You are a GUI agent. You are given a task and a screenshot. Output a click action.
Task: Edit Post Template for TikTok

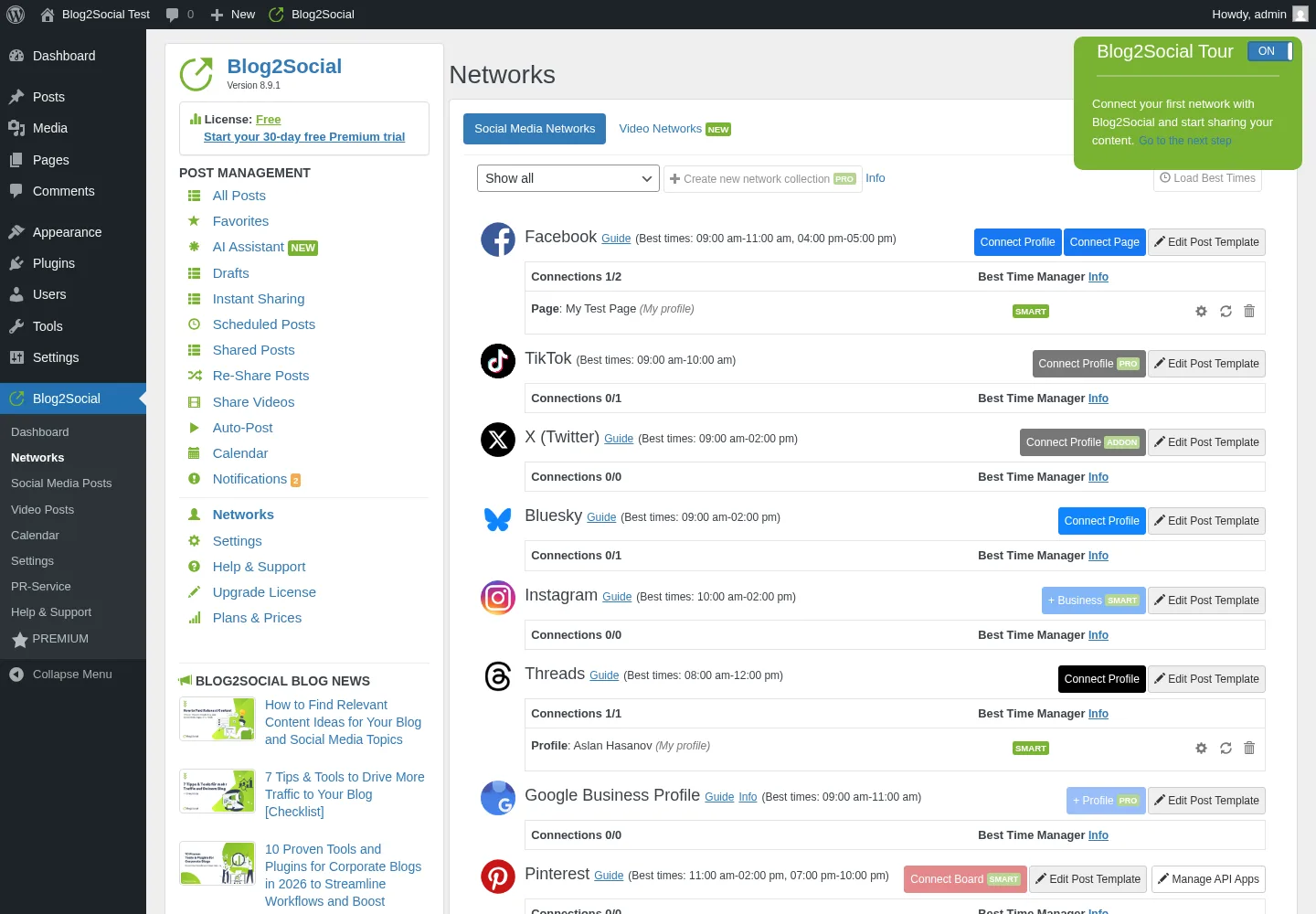[x=1206, y=364]
